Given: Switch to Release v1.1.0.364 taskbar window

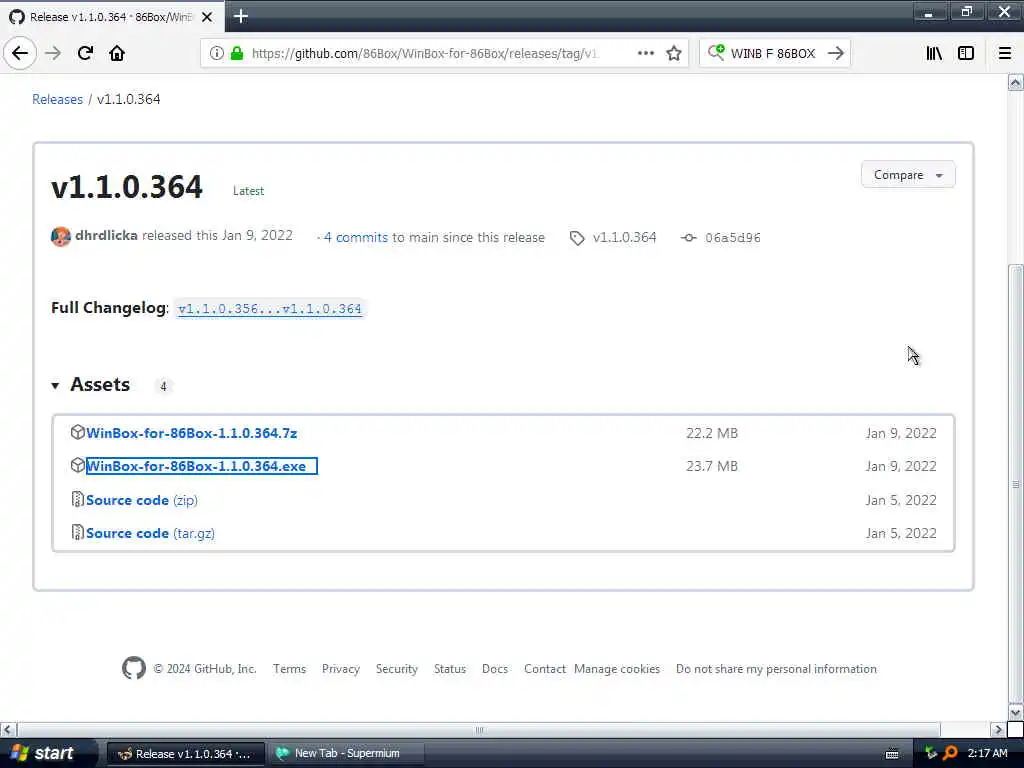Looking at the screenshot, I should coord(185,754).
